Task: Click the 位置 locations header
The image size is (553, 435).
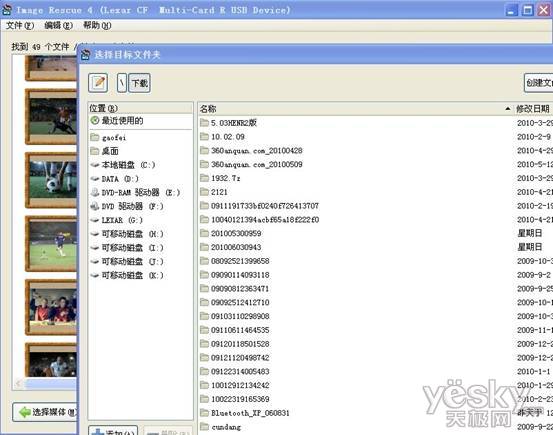Action: click(140, 108)
